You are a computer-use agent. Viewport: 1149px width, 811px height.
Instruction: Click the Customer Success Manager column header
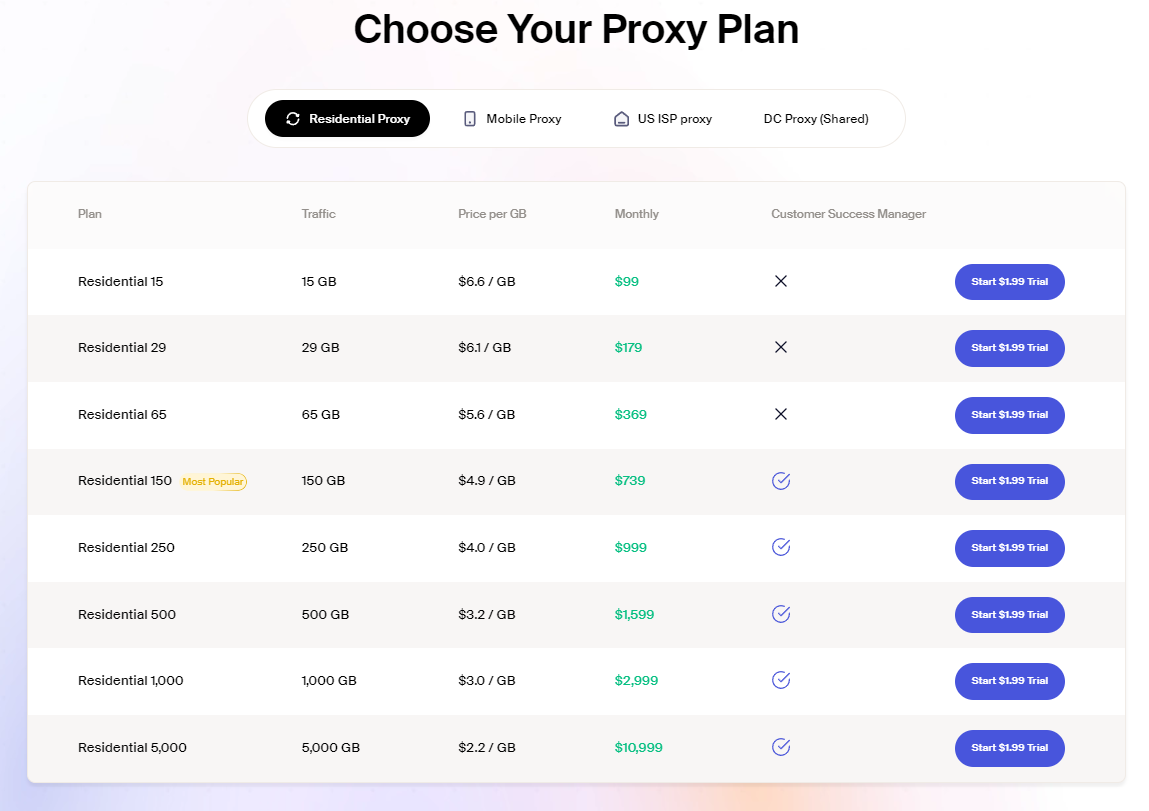848,214
